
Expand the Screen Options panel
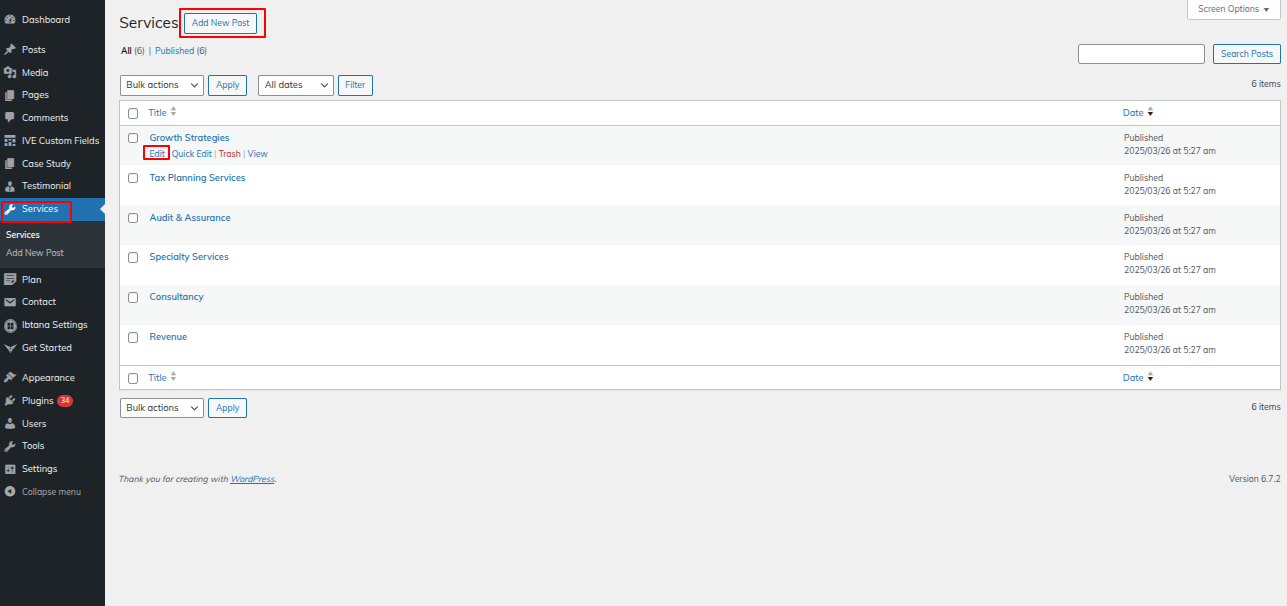(1233, 9)
